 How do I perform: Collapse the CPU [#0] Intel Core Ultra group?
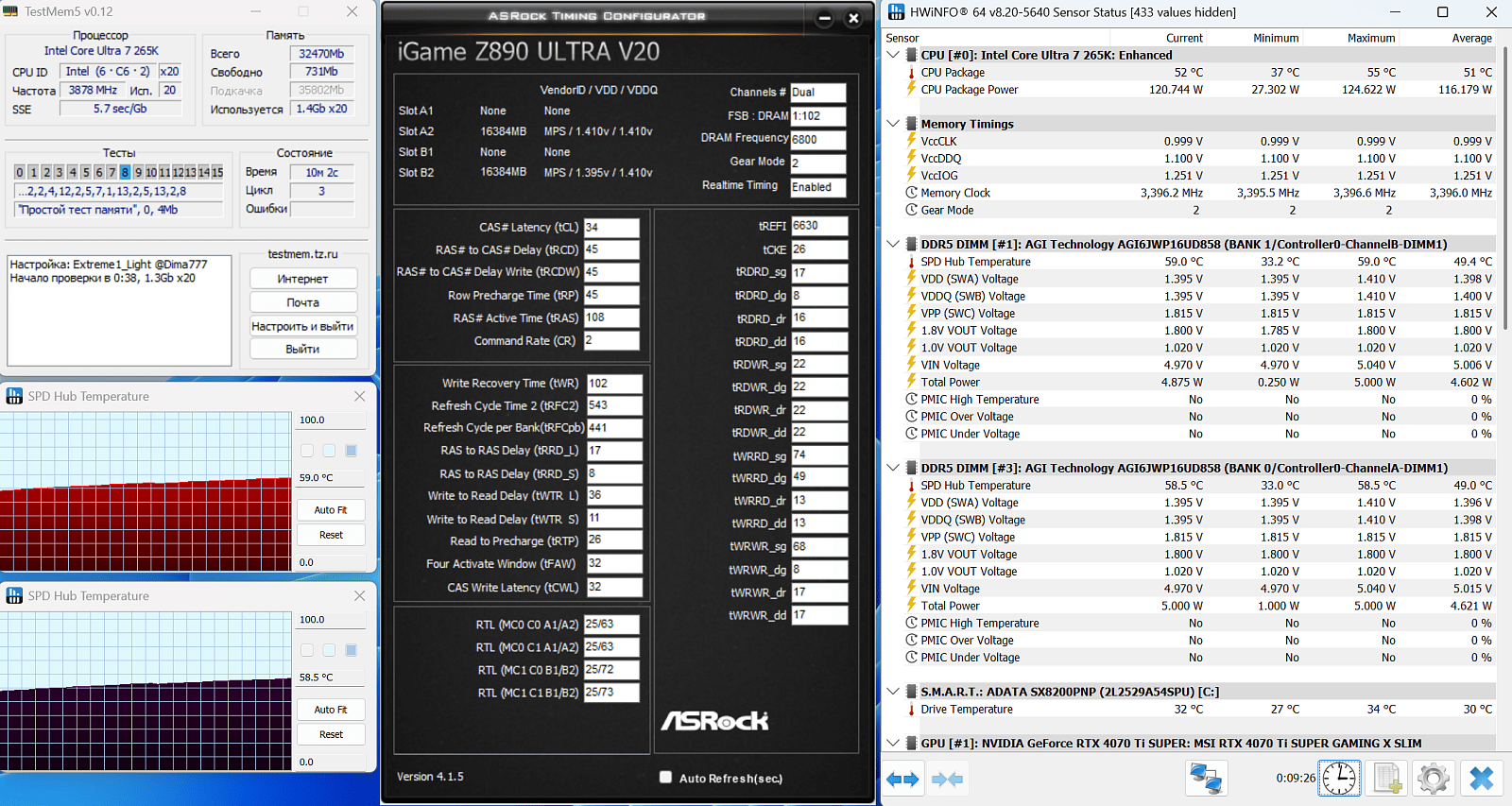[x=893, y=55]
